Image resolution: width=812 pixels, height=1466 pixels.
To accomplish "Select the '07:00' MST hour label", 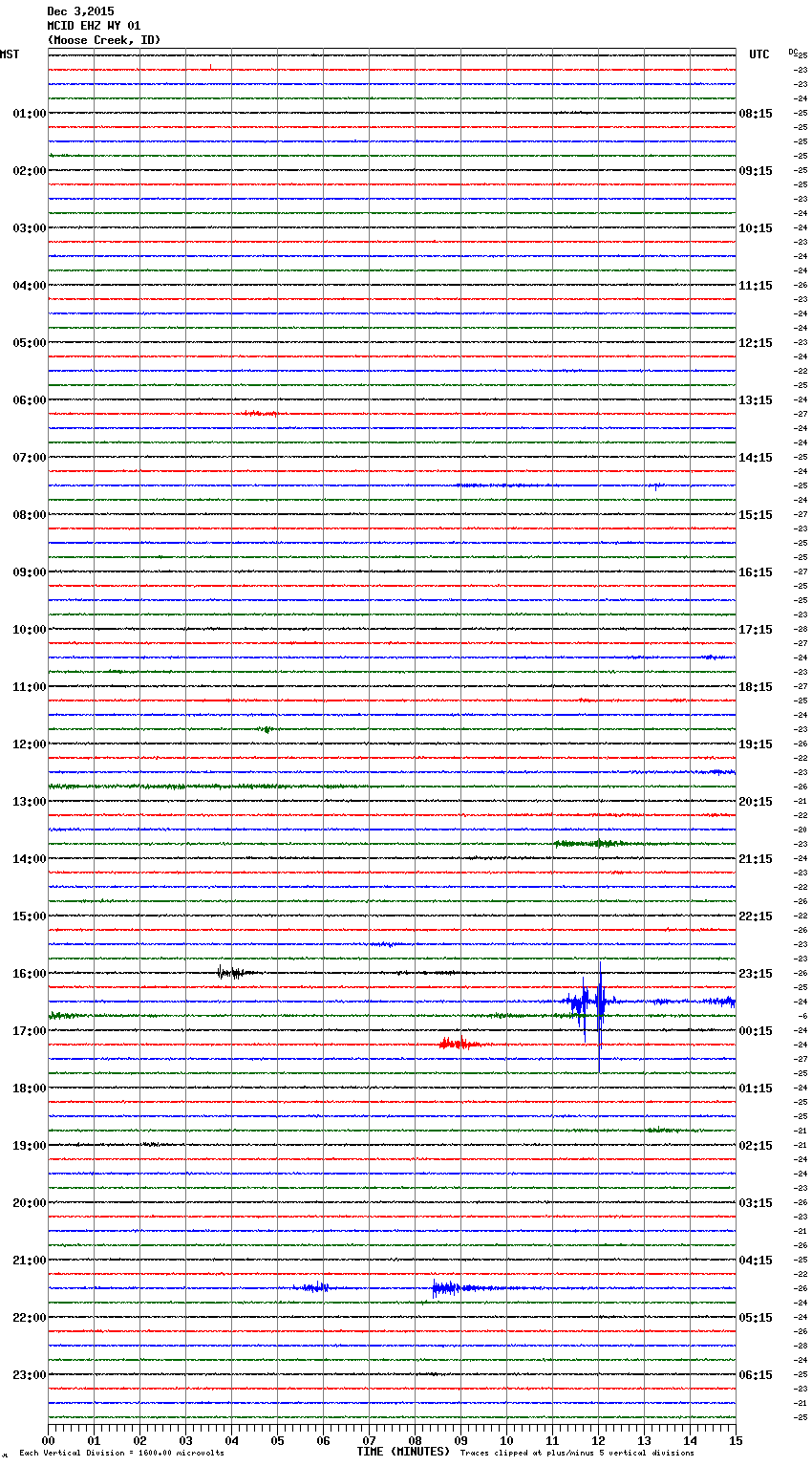I will pyautogui.click(x=30, y=458).
